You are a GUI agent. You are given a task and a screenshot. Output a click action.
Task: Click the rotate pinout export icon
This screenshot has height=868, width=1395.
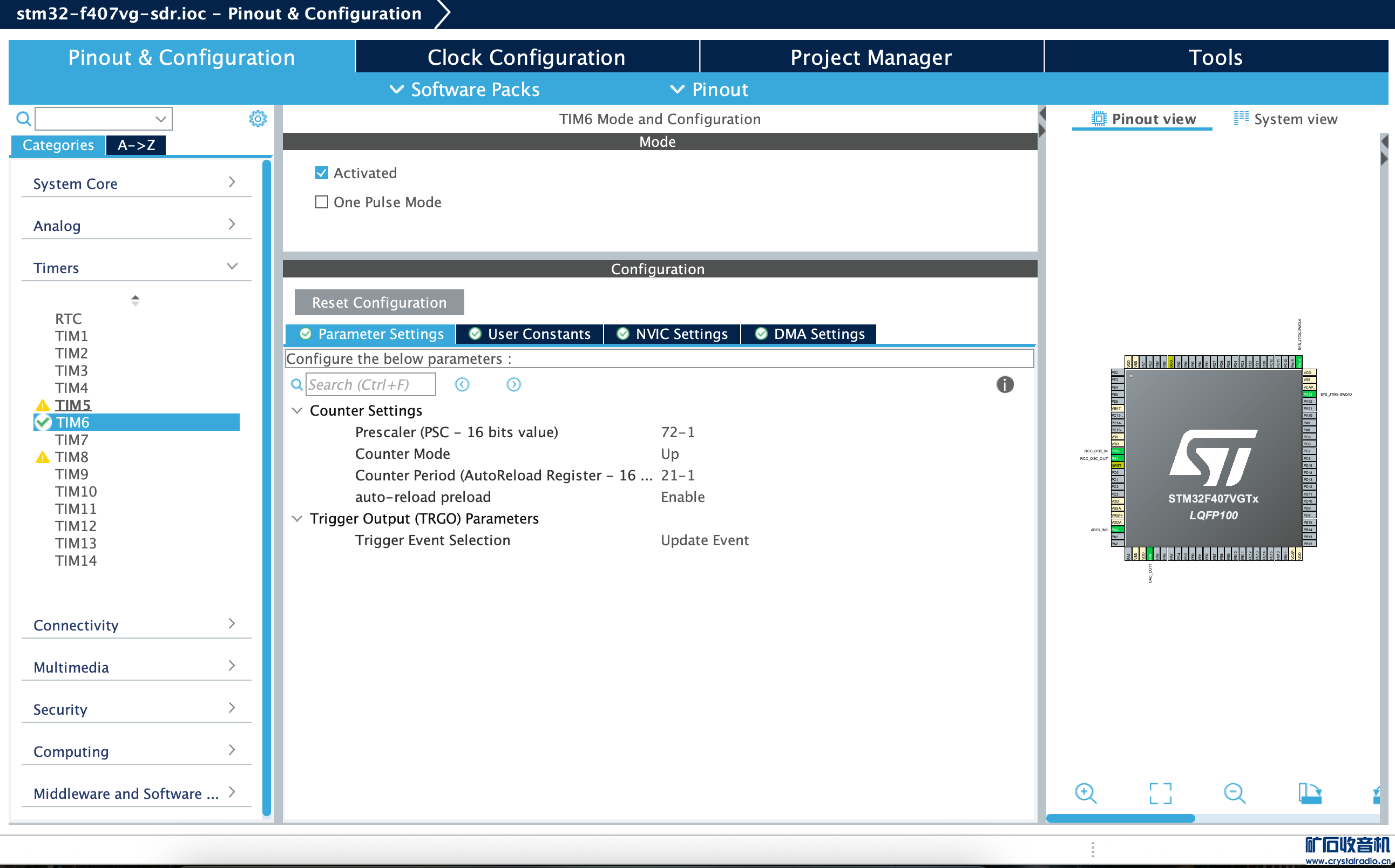click(x=1309, y=794)
